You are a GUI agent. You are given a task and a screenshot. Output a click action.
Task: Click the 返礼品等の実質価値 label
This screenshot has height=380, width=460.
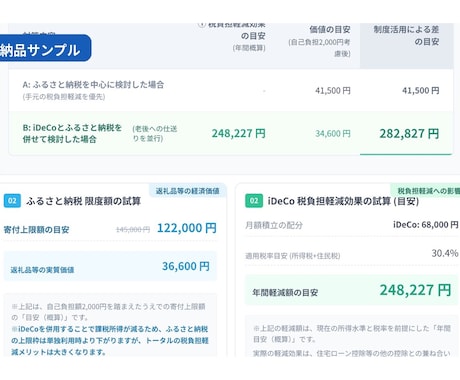tap(42, 270)
